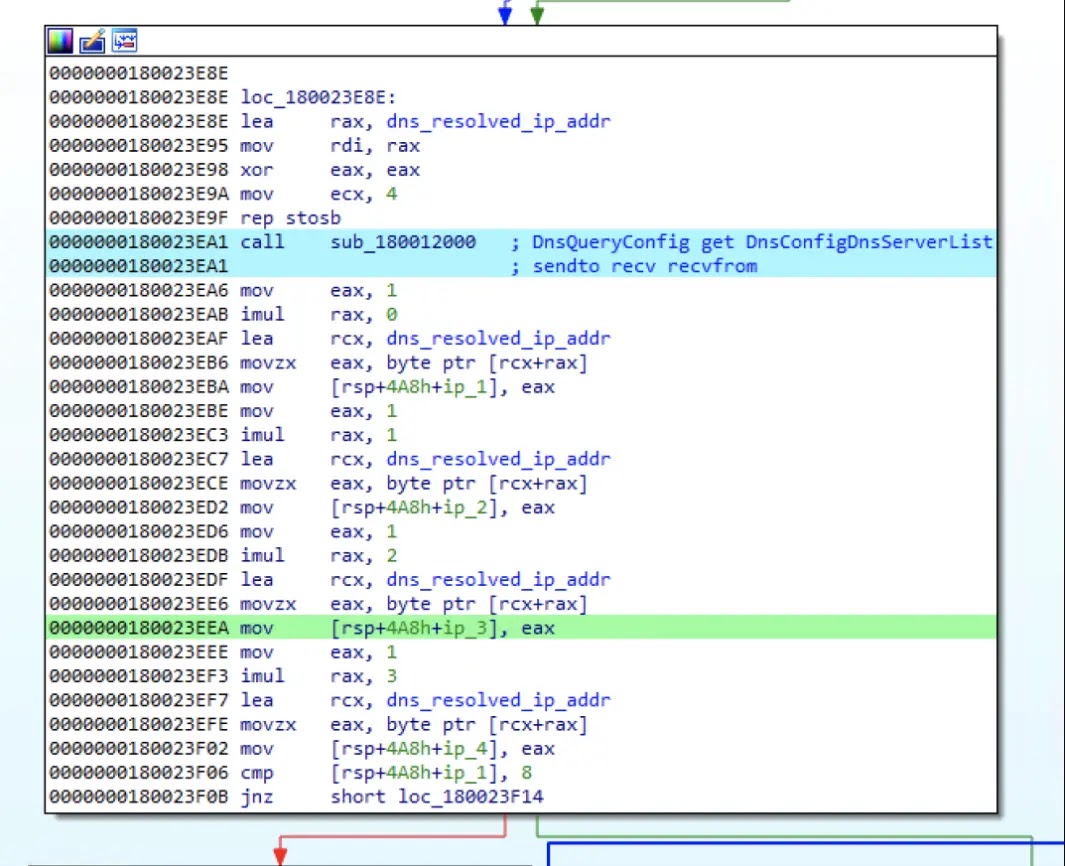Select the xor eax, eax line

point(330,170)
